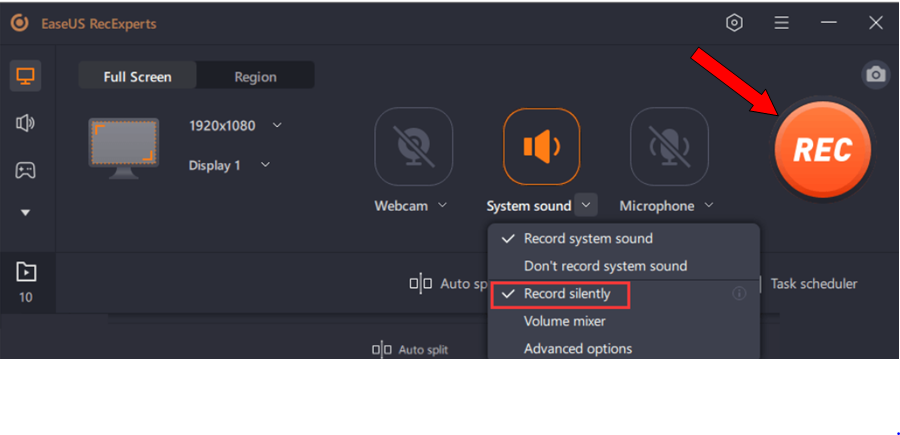The width and height of the screenshot is (900, 435).
Task: Open Task scheduler
Action: click(x=813, y=284)
